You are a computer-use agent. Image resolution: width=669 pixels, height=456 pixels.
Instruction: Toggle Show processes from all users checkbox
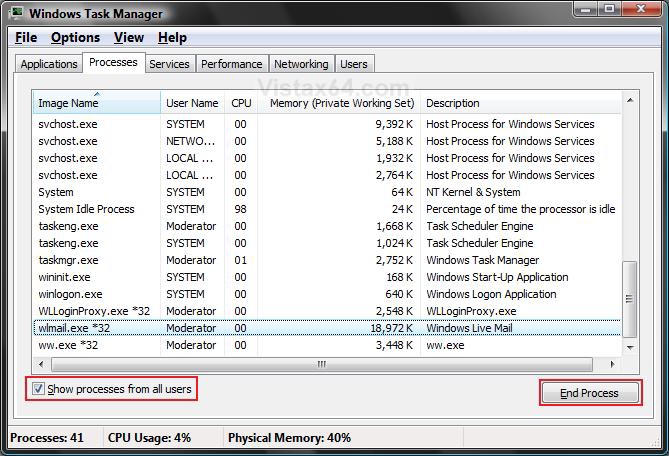pos(38,389)
